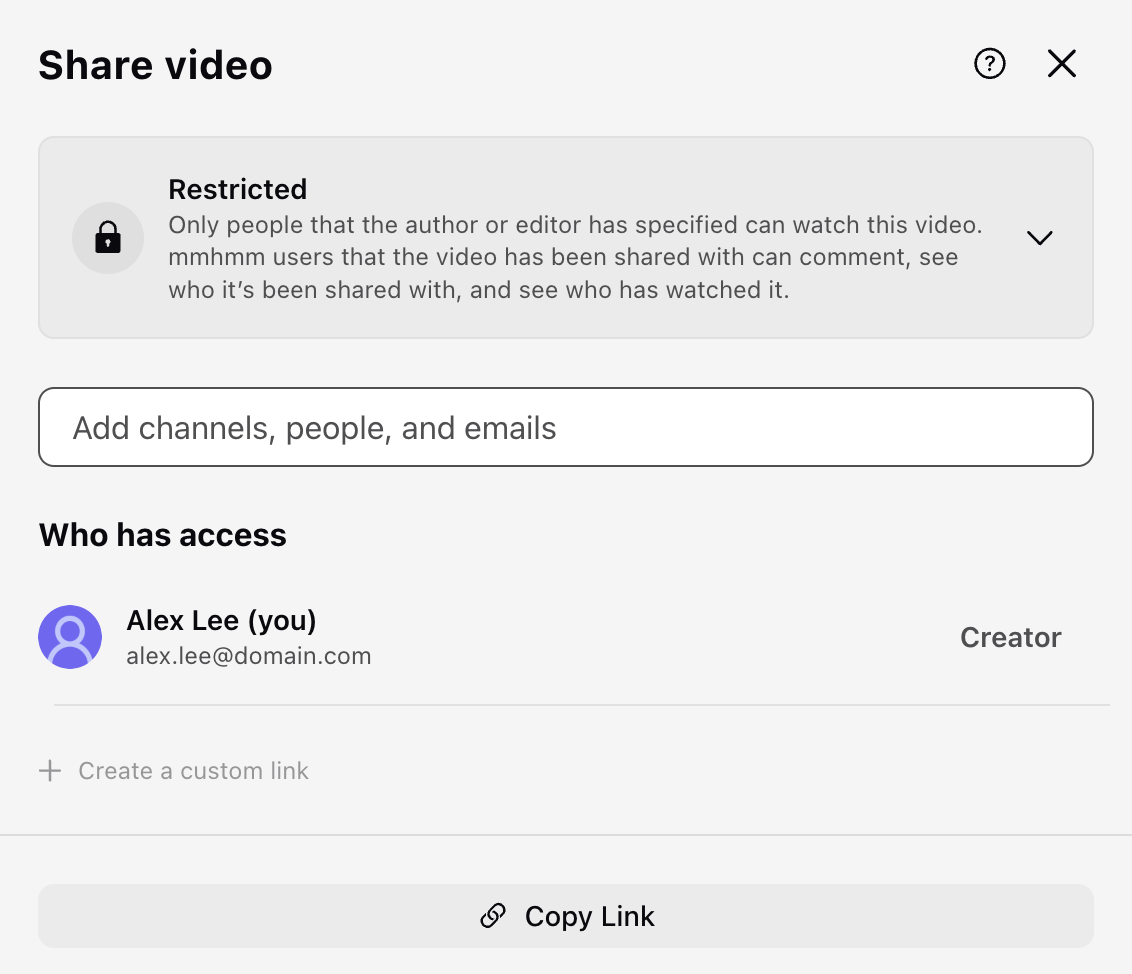Close the Share video dialog
Image resolution: width=1132 pixels, height=974 pixels.
coord(1061,63)
